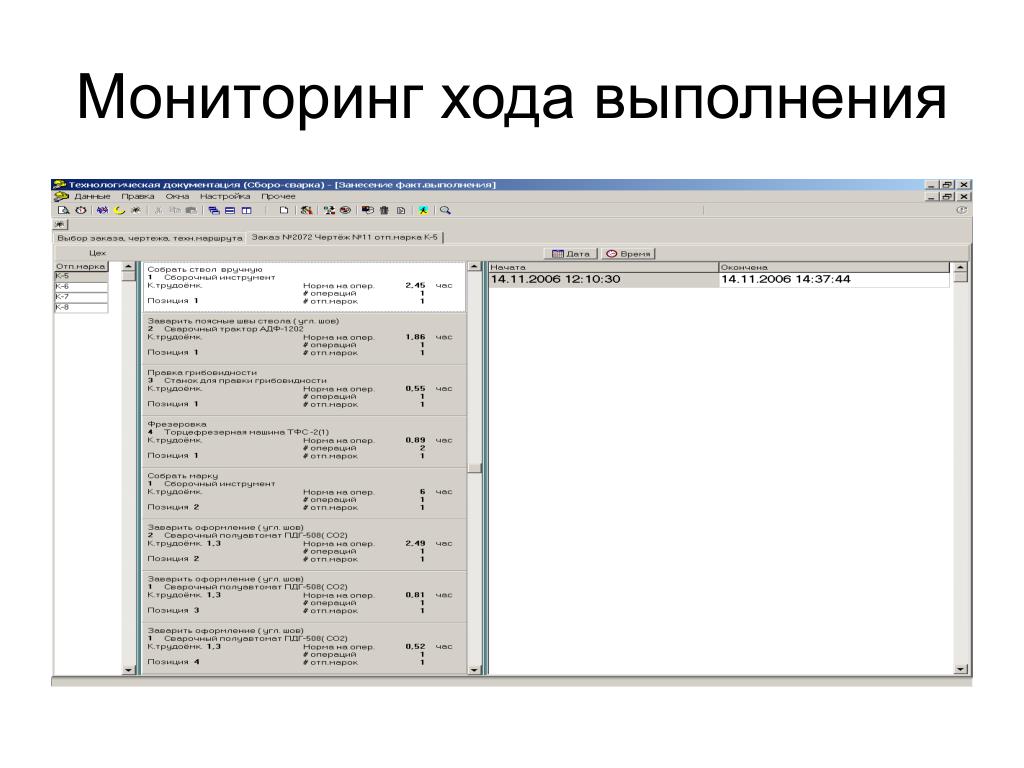
Task: Click the Цех label above the list
Action: tap(97, 253)
